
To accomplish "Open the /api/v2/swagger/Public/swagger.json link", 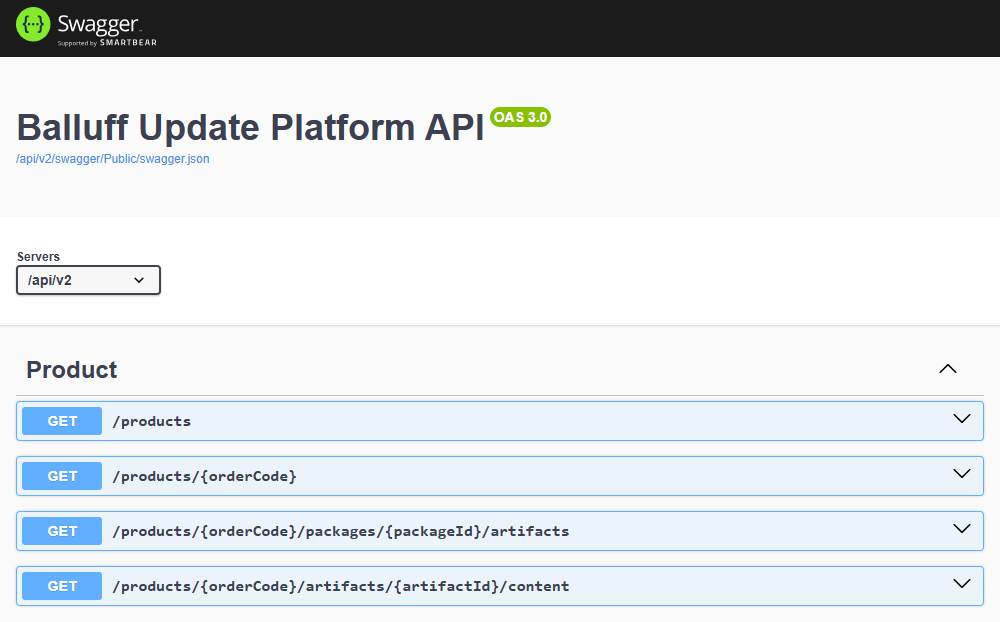I will coord(113,159).
